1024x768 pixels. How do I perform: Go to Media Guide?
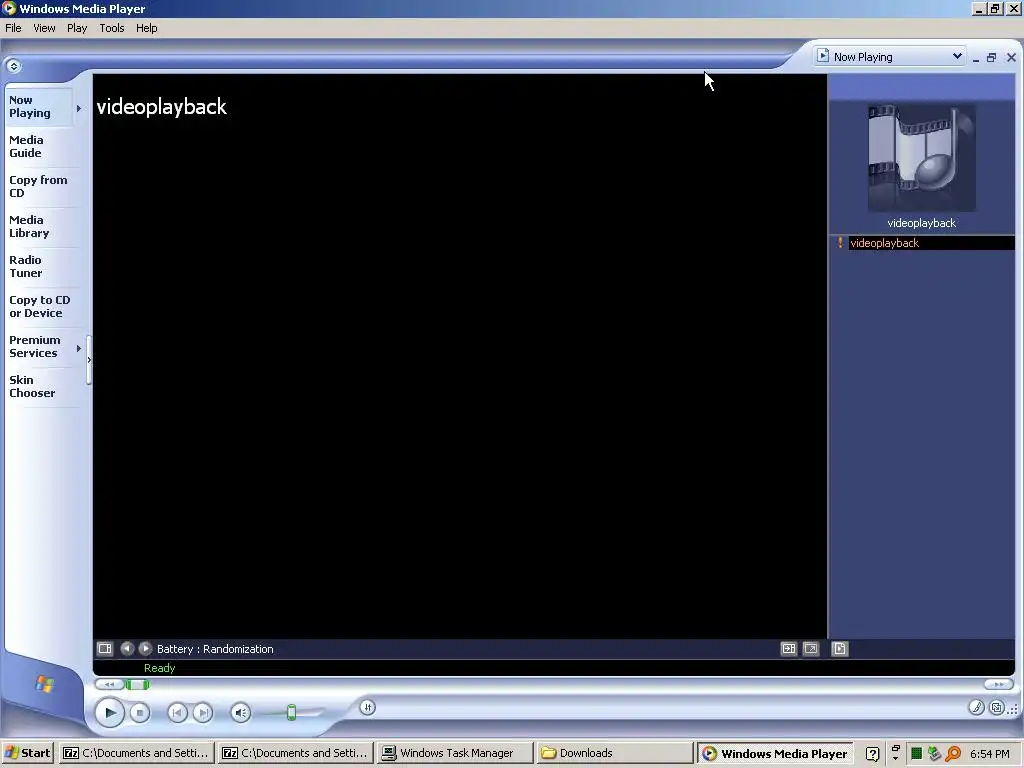coord(26,146)
